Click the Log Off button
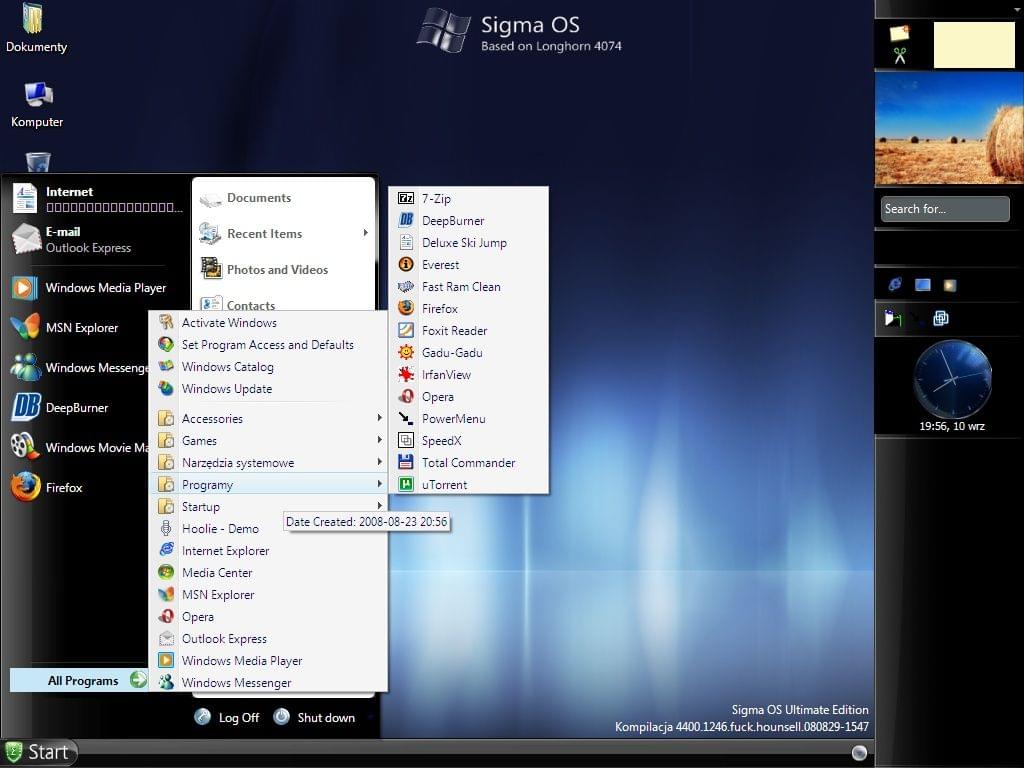1024x768 pixels. tap(227, 717)
